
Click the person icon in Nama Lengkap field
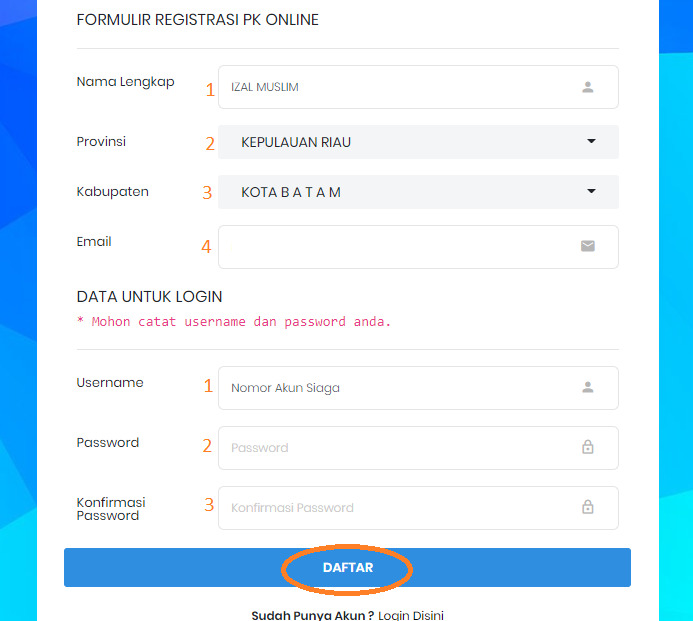pyautogui.click(x=588, y=87)
